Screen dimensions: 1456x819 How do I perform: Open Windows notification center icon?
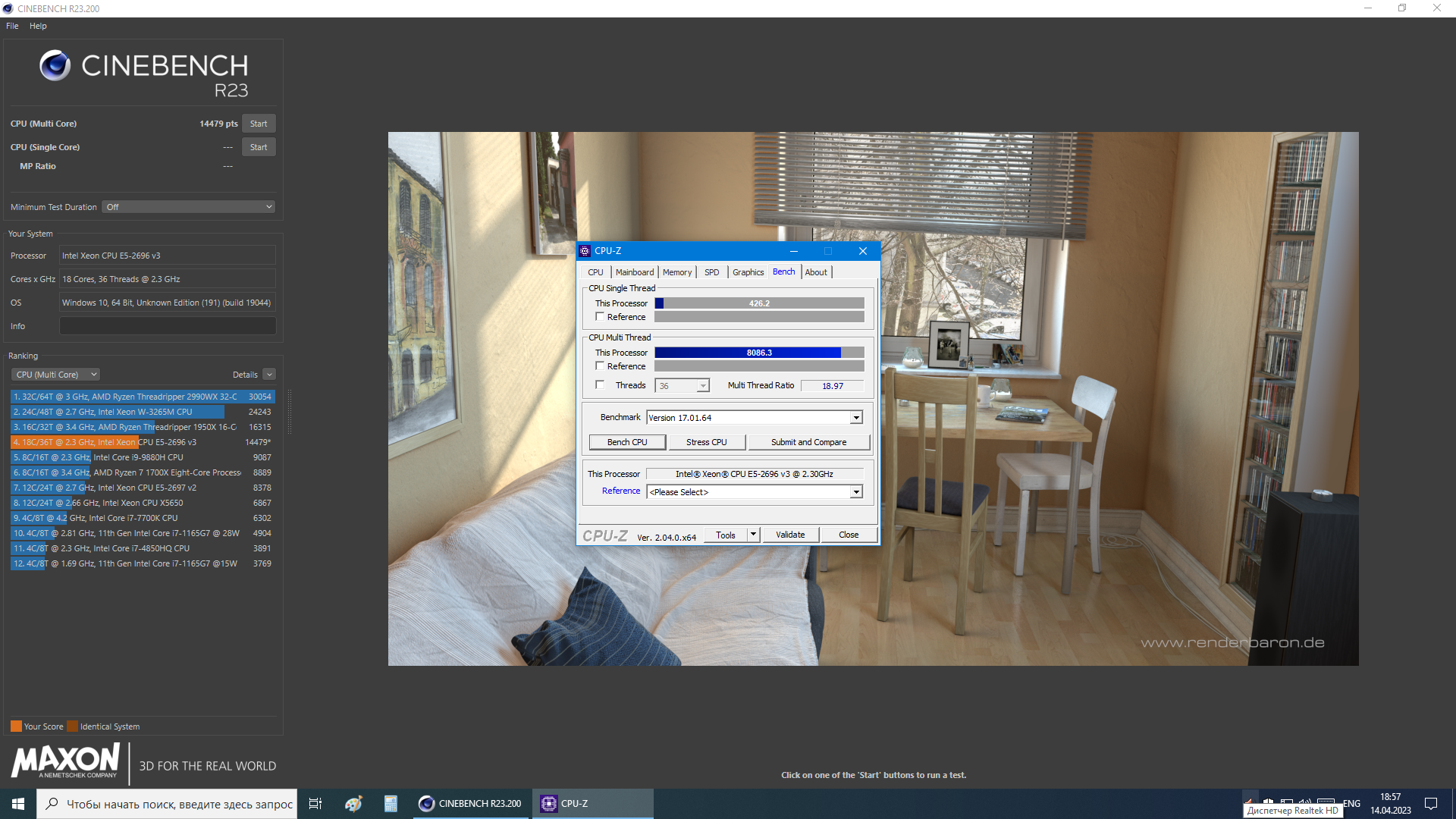click(x=1431, y=804)
